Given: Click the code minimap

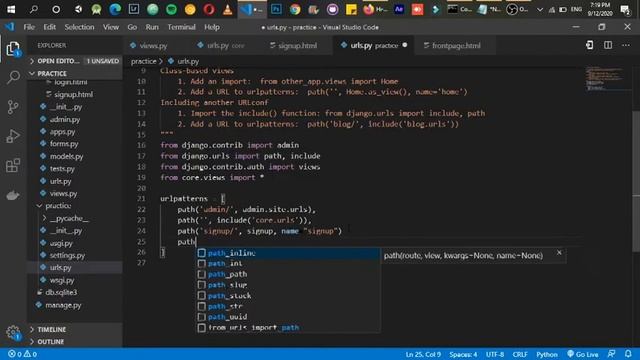Looking at the screenshot, I should coord(606,78).
